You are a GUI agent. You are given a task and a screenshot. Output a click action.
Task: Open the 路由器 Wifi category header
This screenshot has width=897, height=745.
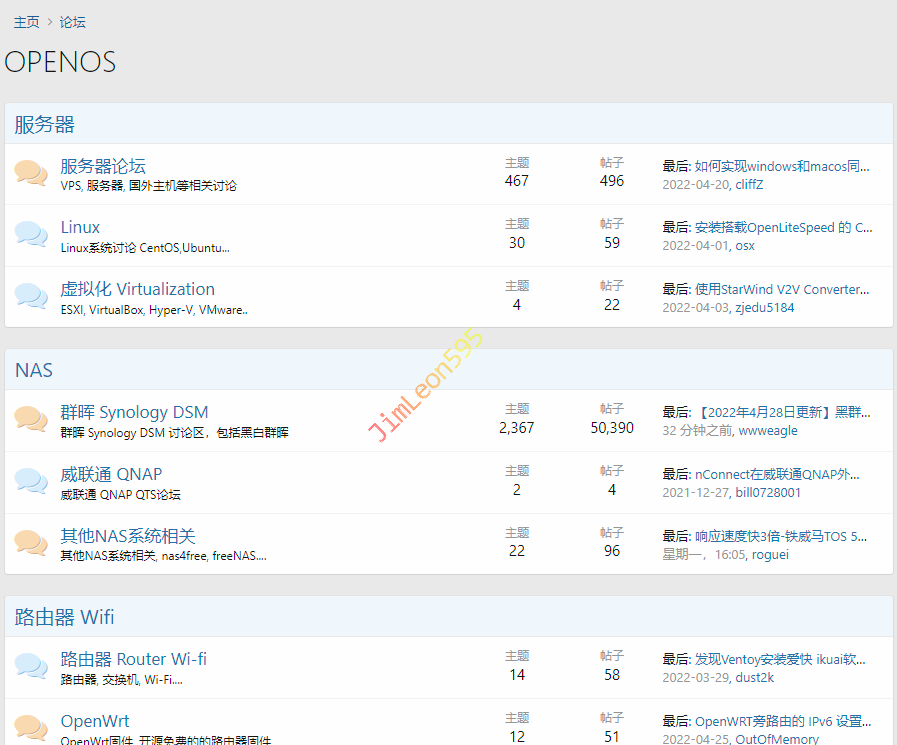click(65, 617)
